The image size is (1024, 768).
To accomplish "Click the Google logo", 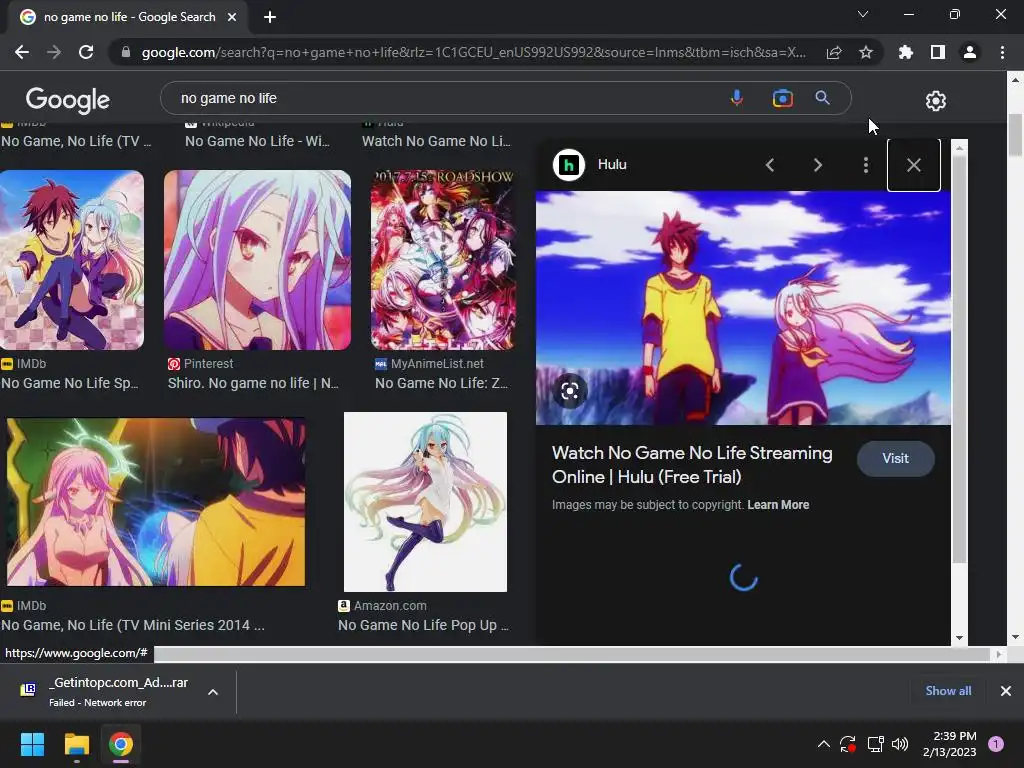I will coord(67,100).
